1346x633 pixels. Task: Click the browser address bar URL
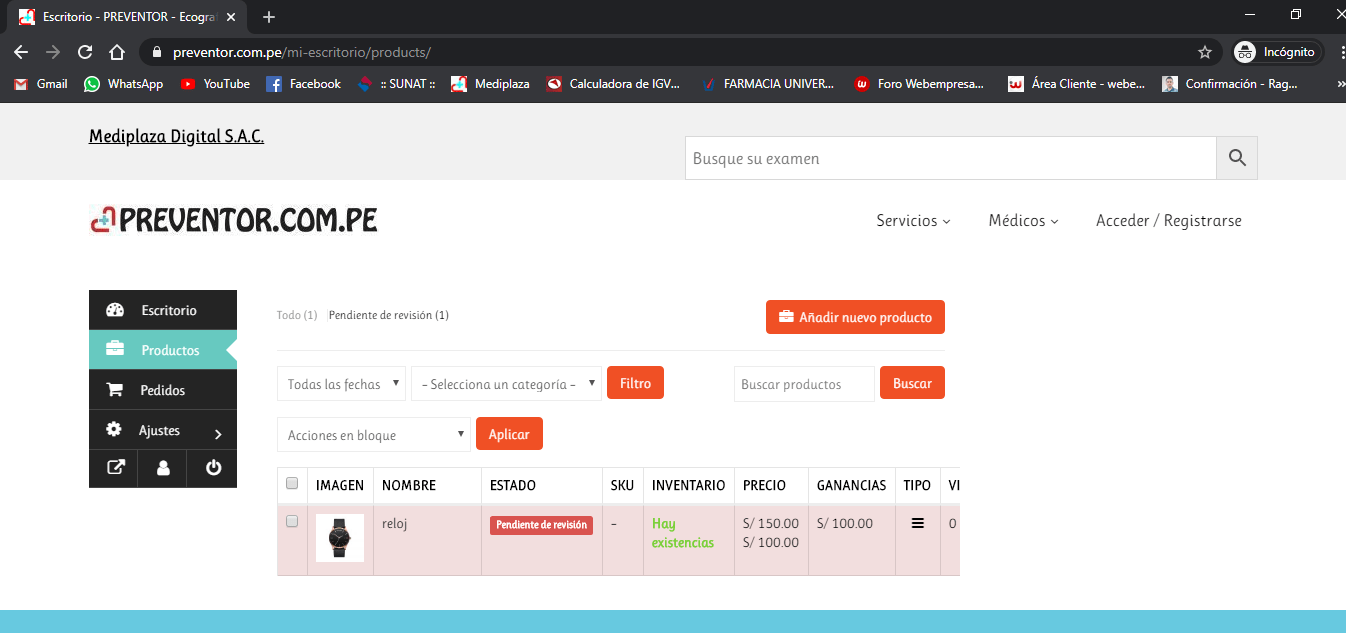(x=302, y=52)
